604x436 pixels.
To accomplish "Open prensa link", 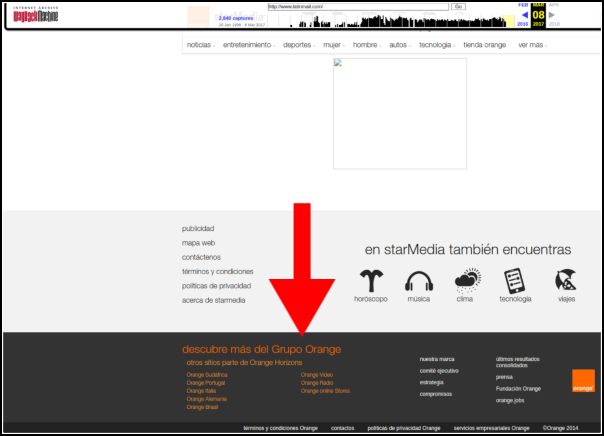I will point(504,377).
